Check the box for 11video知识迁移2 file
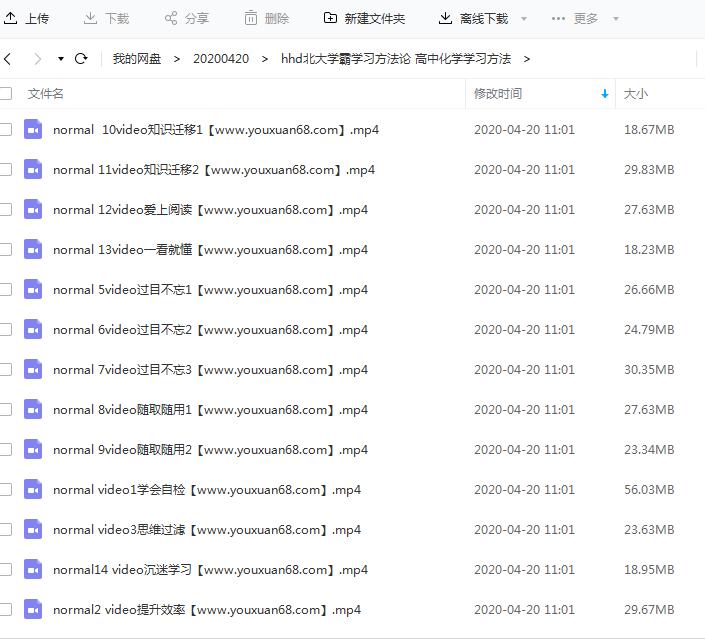The image size is (705, 640). [5, 170]
